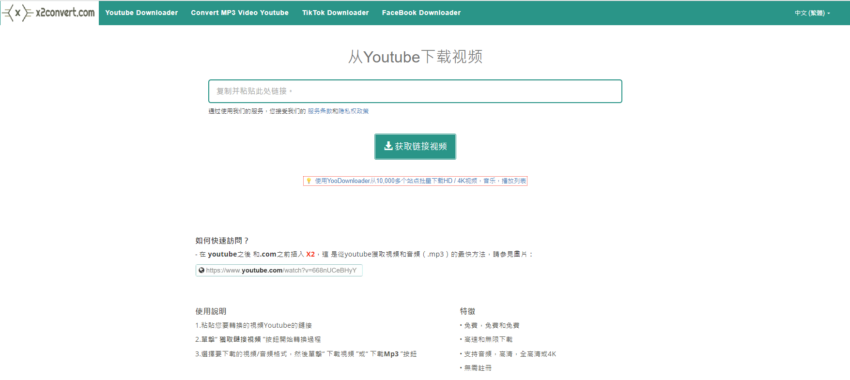Viewport: 850px width, 380px height.
Task: Click the example youtube.com URL image
Action: (279, 270)
